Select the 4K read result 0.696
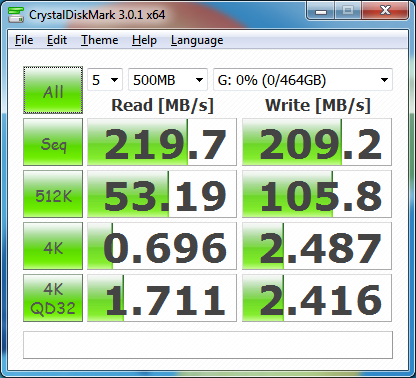This screenshot has height=378, width=416. pos(162,246)
